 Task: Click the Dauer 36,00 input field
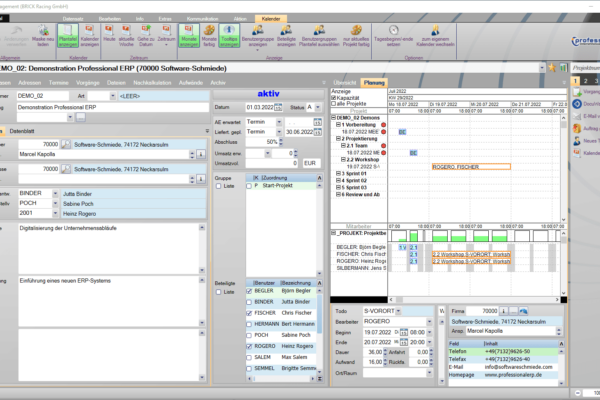point(372,352)
